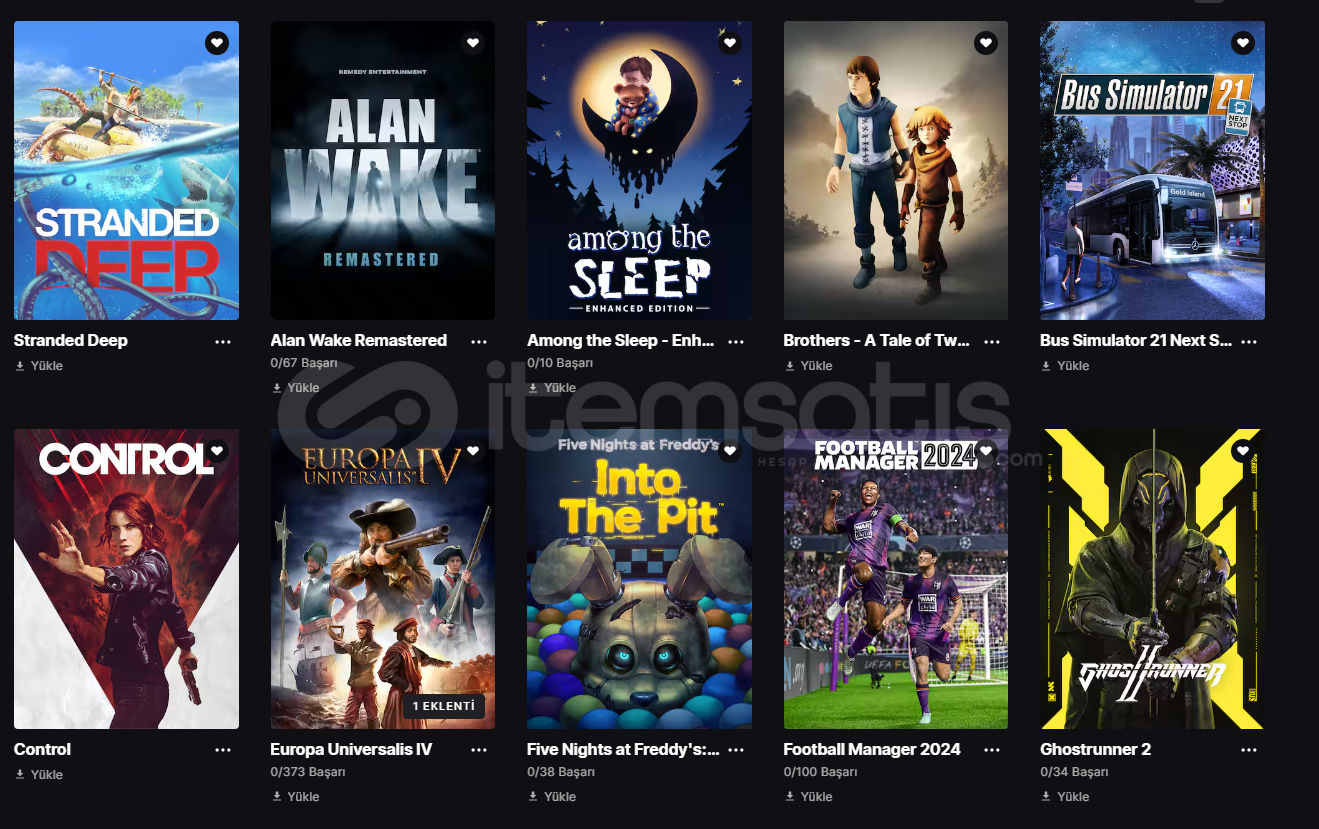Click Yükle under Bus Simulator 21
The height and width of the screenshot is (829, 1319).
point(1073,366)
